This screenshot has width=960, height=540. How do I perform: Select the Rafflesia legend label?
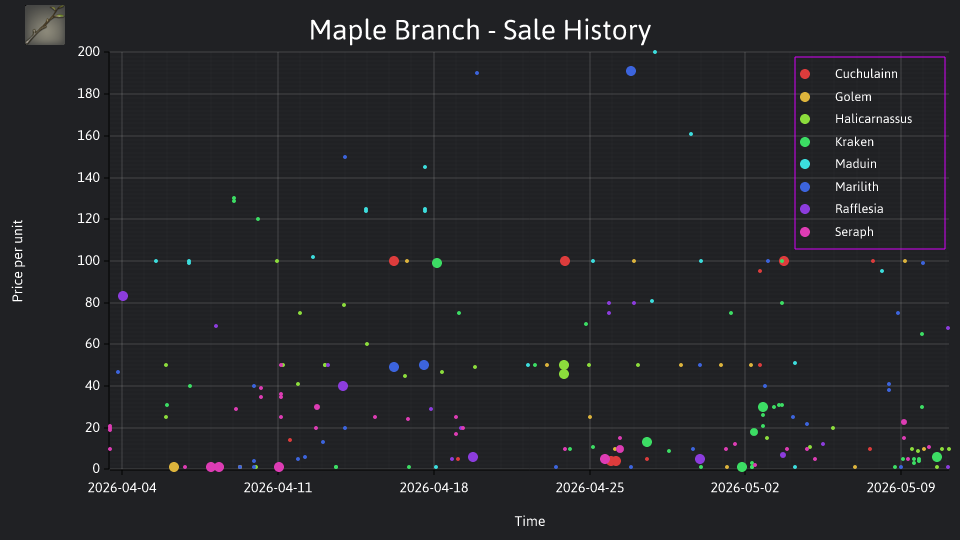[859, 209]
